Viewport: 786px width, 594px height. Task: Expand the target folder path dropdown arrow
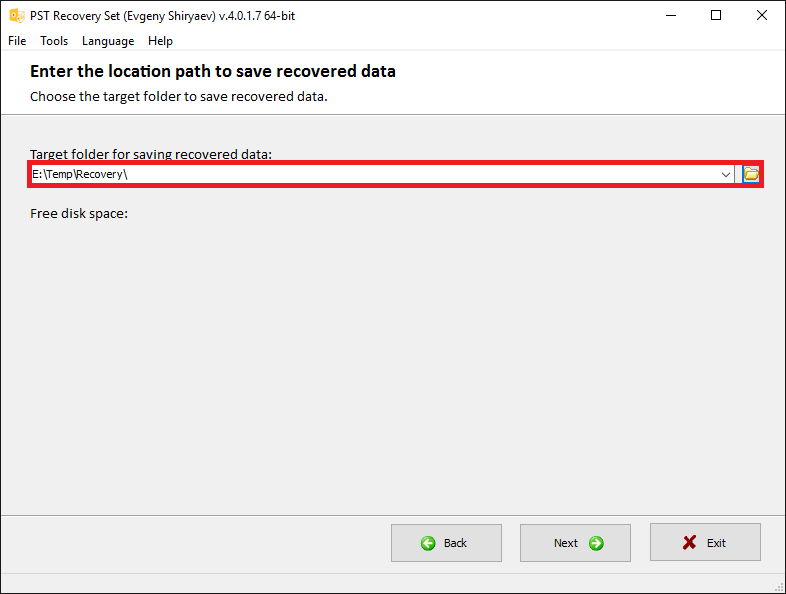725,174
